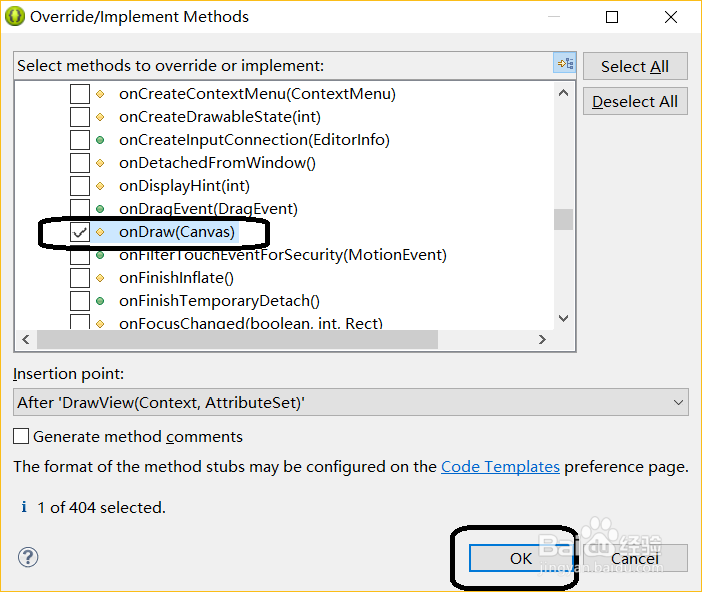Click the yellow icon beside onDisplayHint

[100, 186]
